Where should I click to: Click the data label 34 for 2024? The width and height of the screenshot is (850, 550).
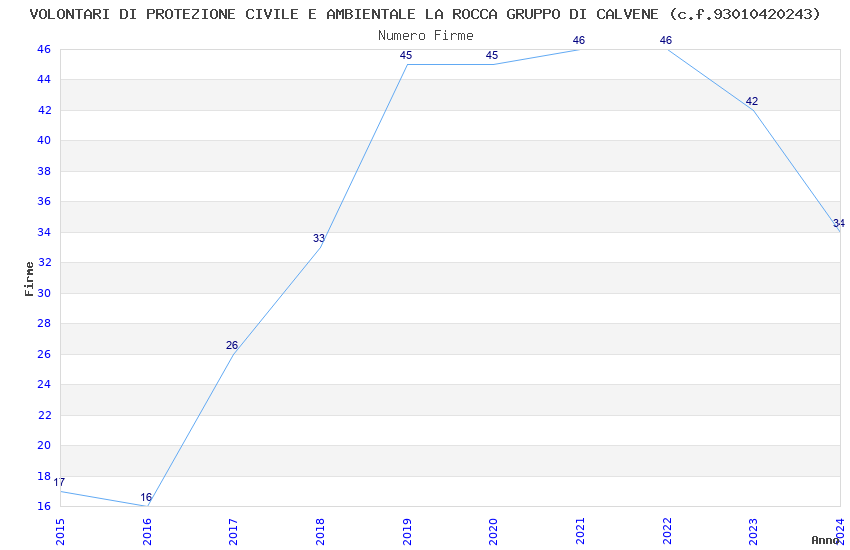(839, 223)
